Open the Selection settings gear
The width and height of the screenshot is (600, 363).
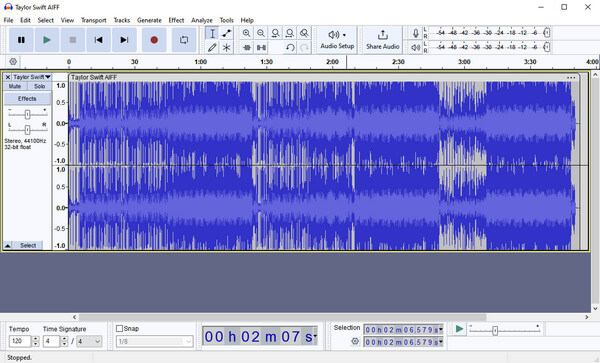pyautogui.click(x=355, y=341)
